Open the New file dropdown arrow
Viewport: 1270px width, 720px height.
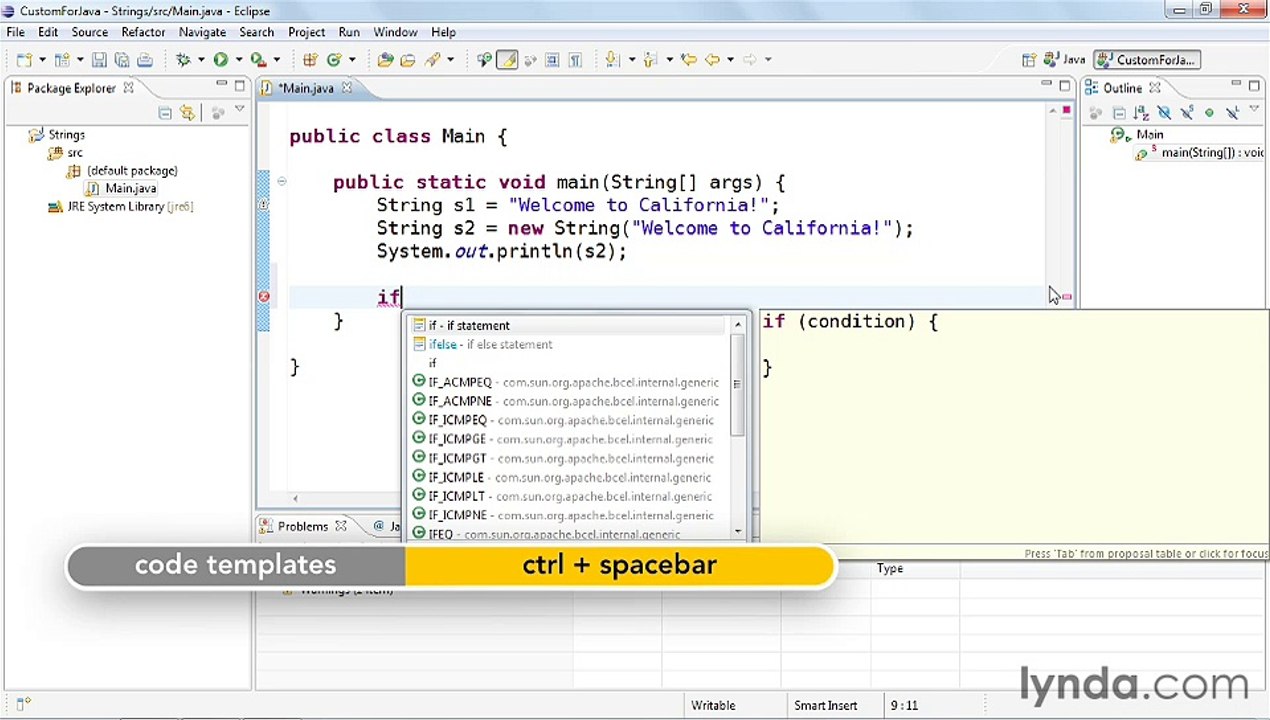pos(42,60)
